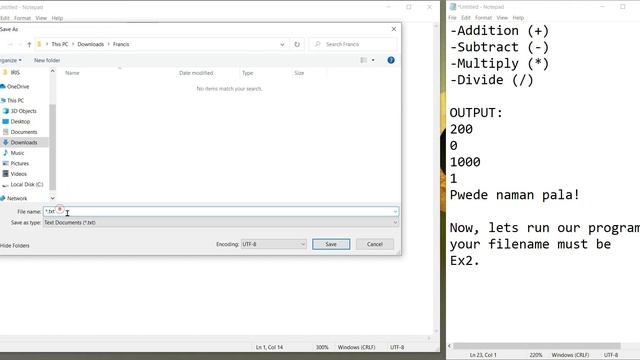Viewport: 640px width, 360px height.
Task: Click the navigation pane scroll down arrow
Action: pos(52,198)
